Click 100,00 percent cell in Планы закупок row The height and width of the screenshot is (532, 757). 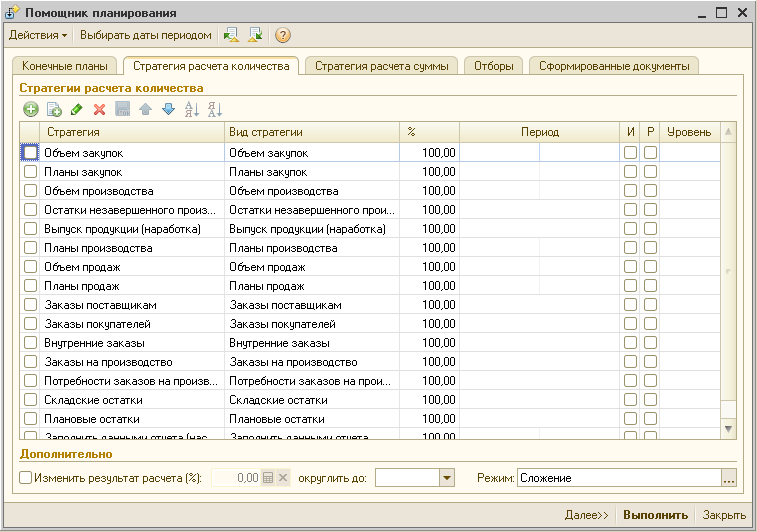click(x=429, y=171)
